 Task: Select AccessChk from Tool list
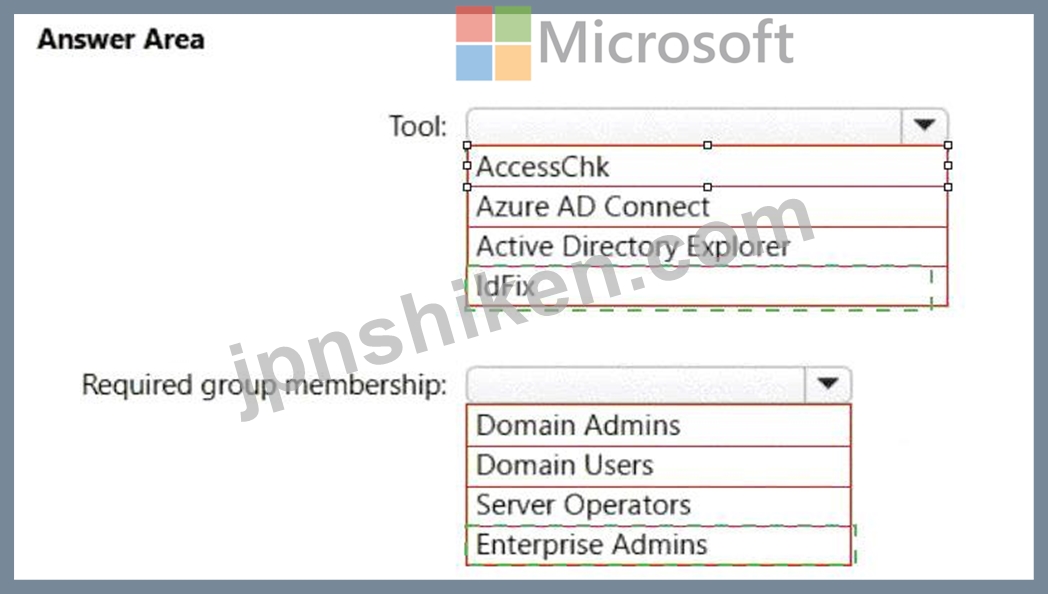click(x=707, y=166)
